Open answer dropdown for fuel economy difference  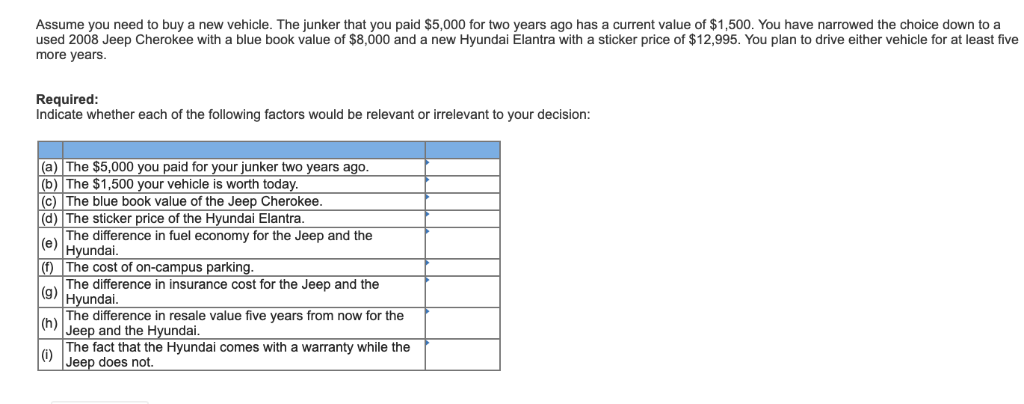click(462, 243)
